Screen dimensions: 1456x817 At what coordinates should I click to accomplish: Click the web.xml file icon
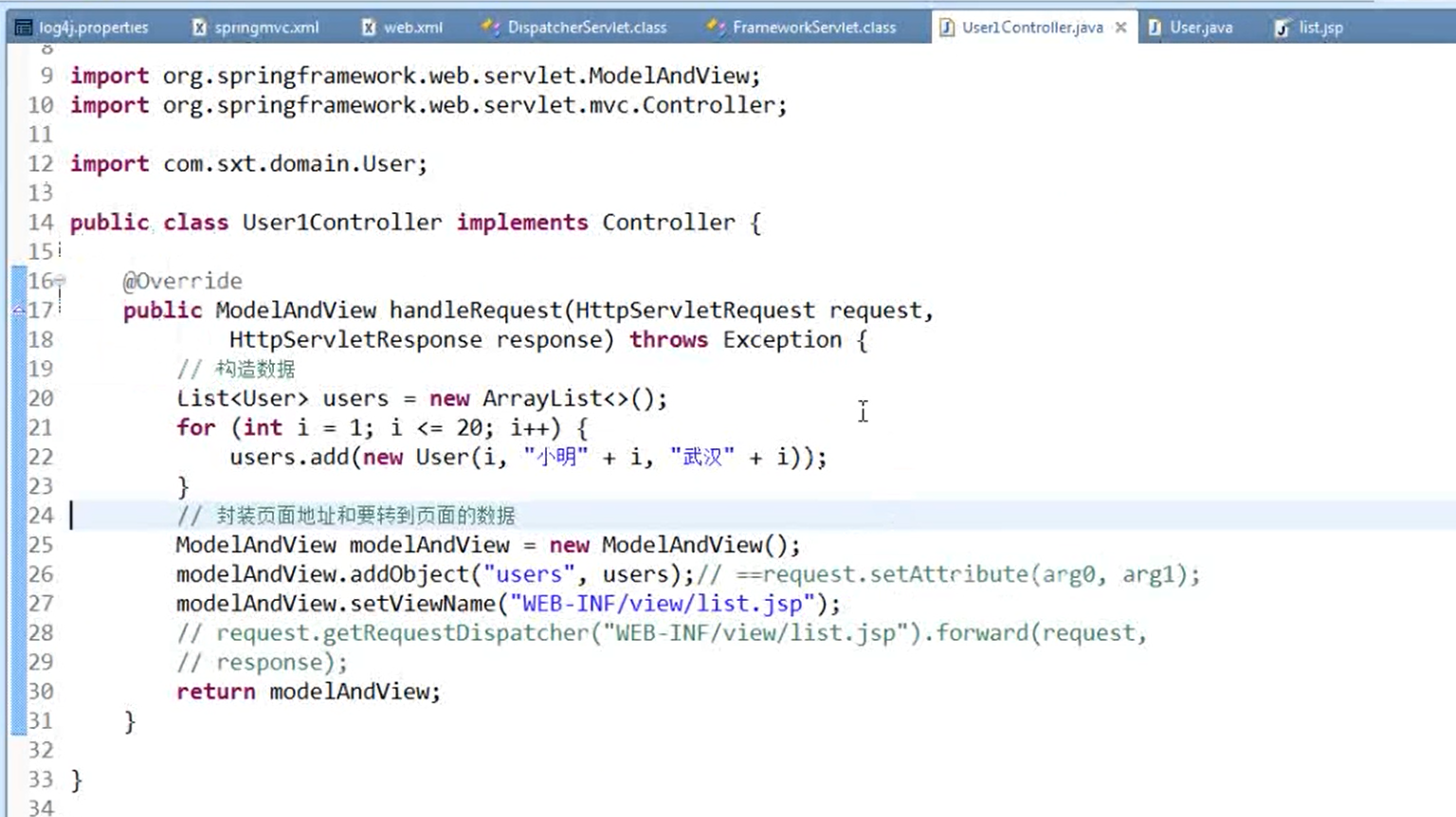click(x=369, y=27)
